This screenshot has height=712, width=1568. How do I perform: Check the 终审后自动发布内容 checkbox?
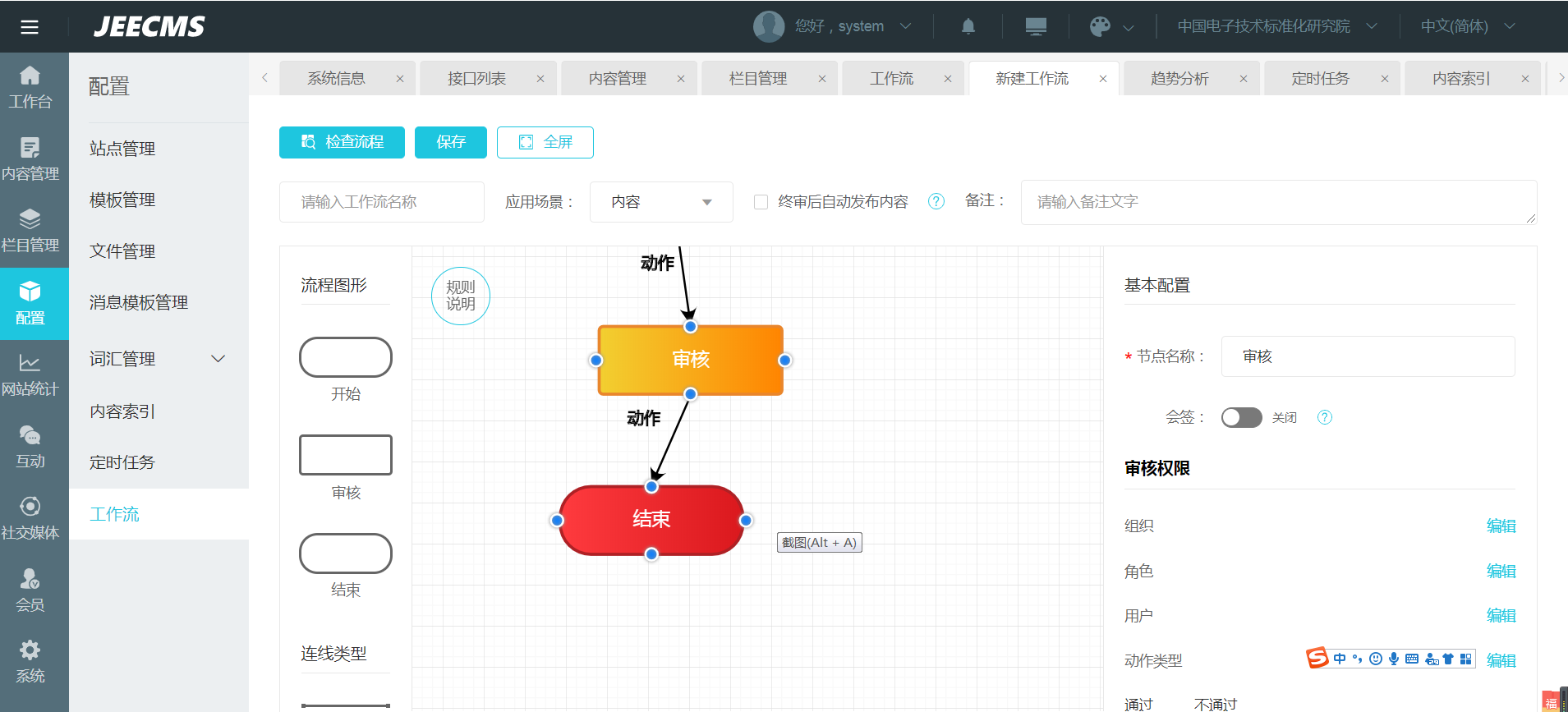coord(761,202)
